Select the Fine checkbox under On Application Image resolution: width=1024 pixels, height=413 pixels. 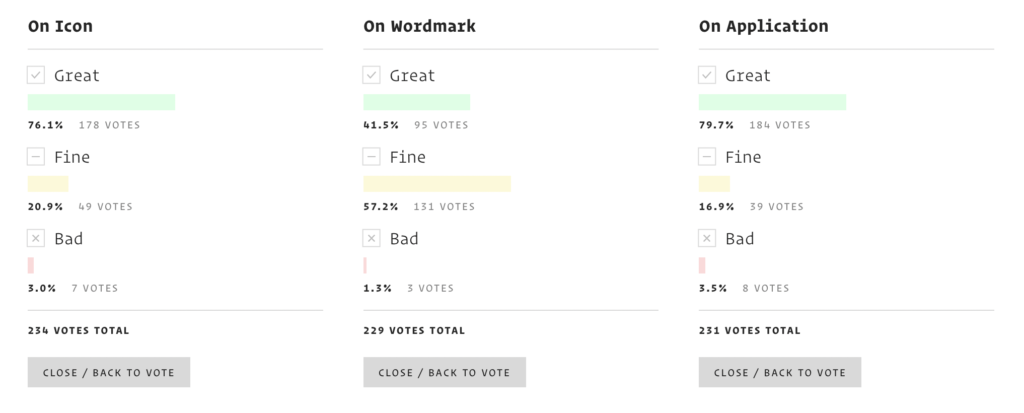[707, 157]
